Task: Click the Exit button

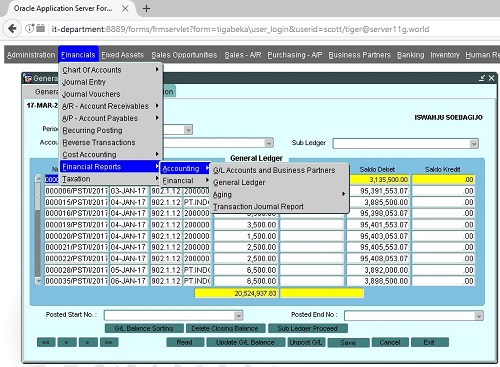Action: tap(430, 342)
